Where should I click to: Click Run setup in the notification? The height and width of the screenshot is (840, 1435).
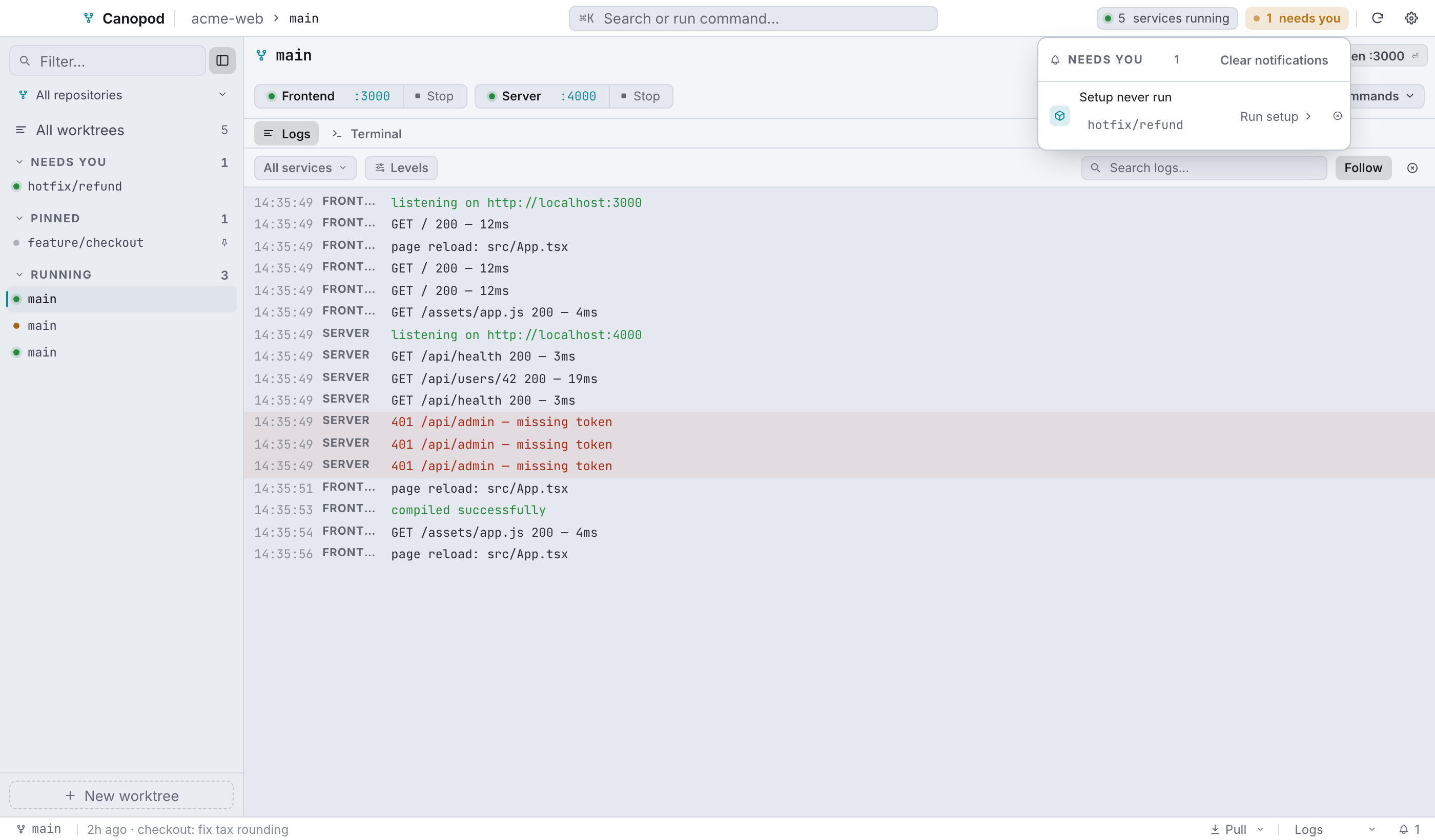[x=1276, y=116]
